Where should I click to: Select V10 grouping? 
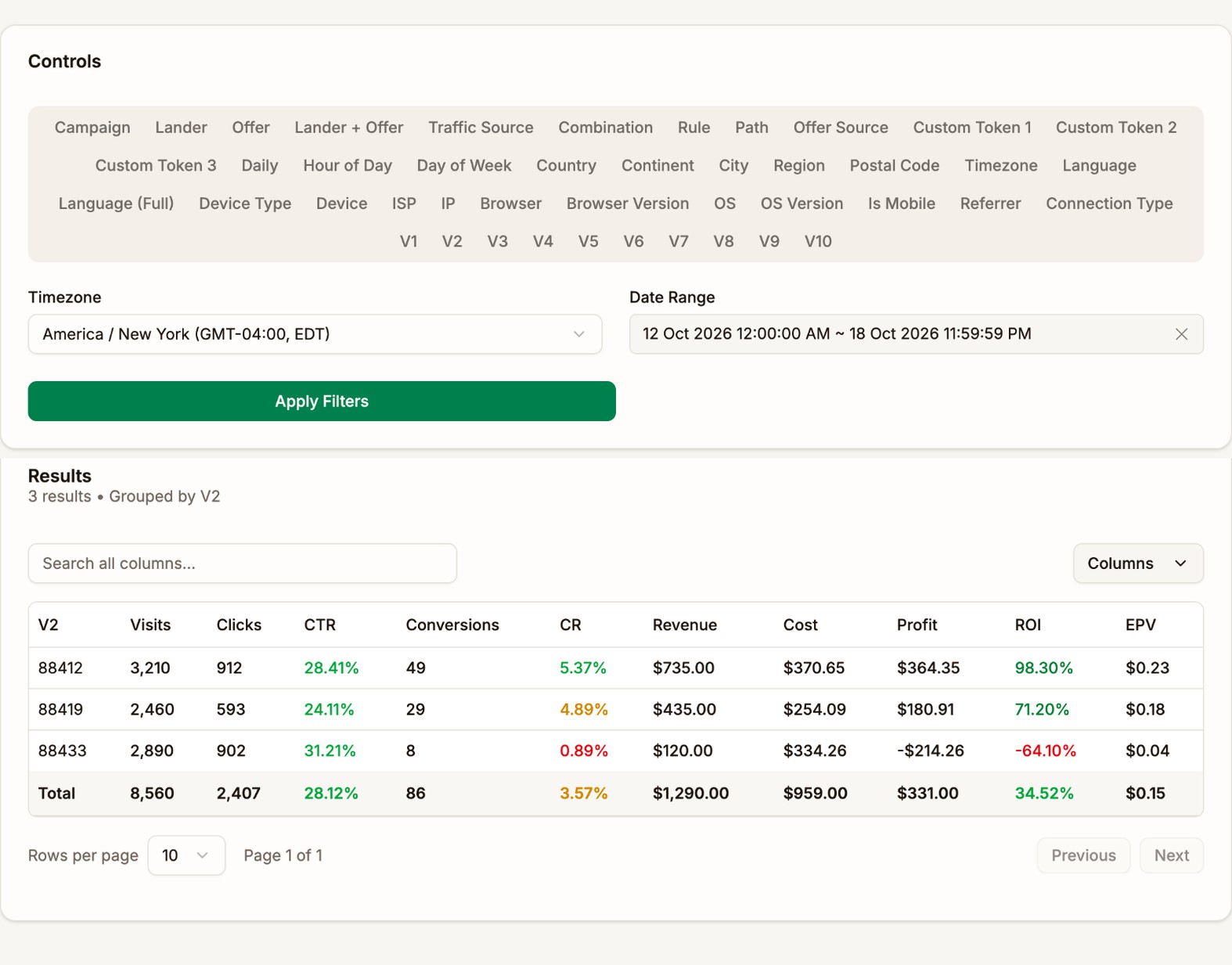(x=818, y=242)
